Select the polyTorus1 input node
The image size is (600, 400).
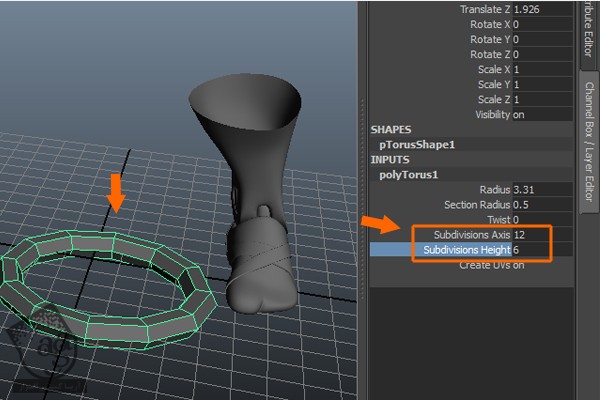pos(408,175)
